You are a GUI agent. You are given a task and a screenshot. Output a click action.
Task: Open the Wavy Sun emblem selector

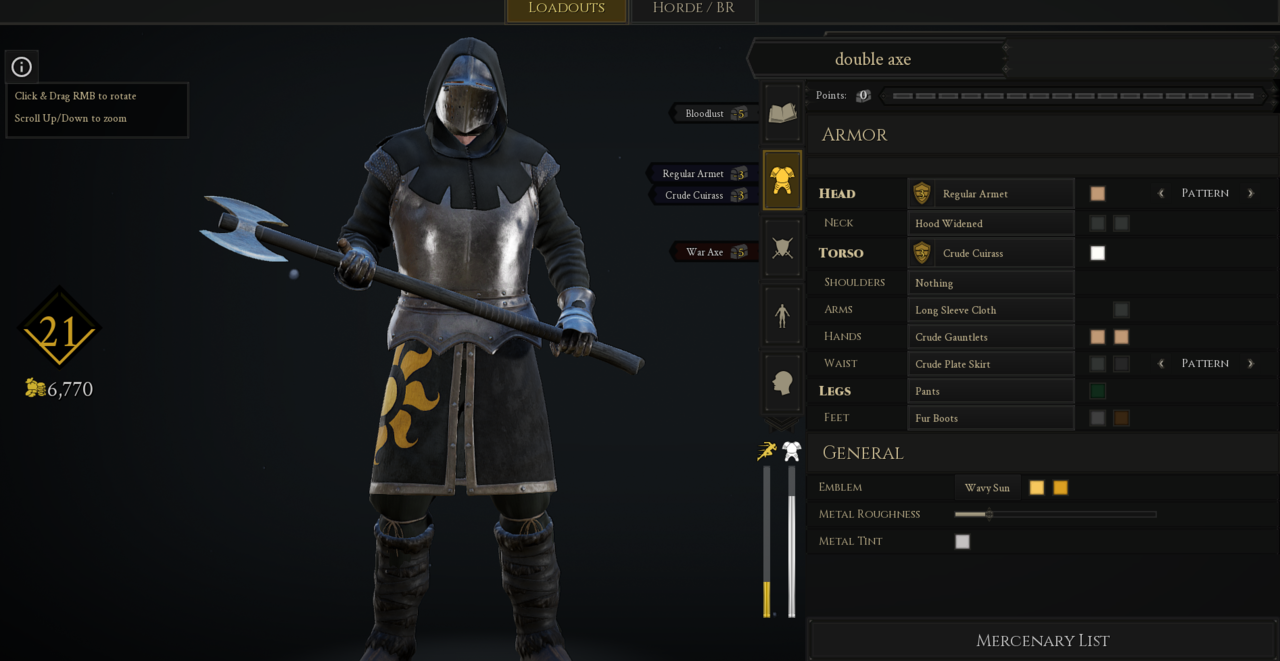click(987, 488)
